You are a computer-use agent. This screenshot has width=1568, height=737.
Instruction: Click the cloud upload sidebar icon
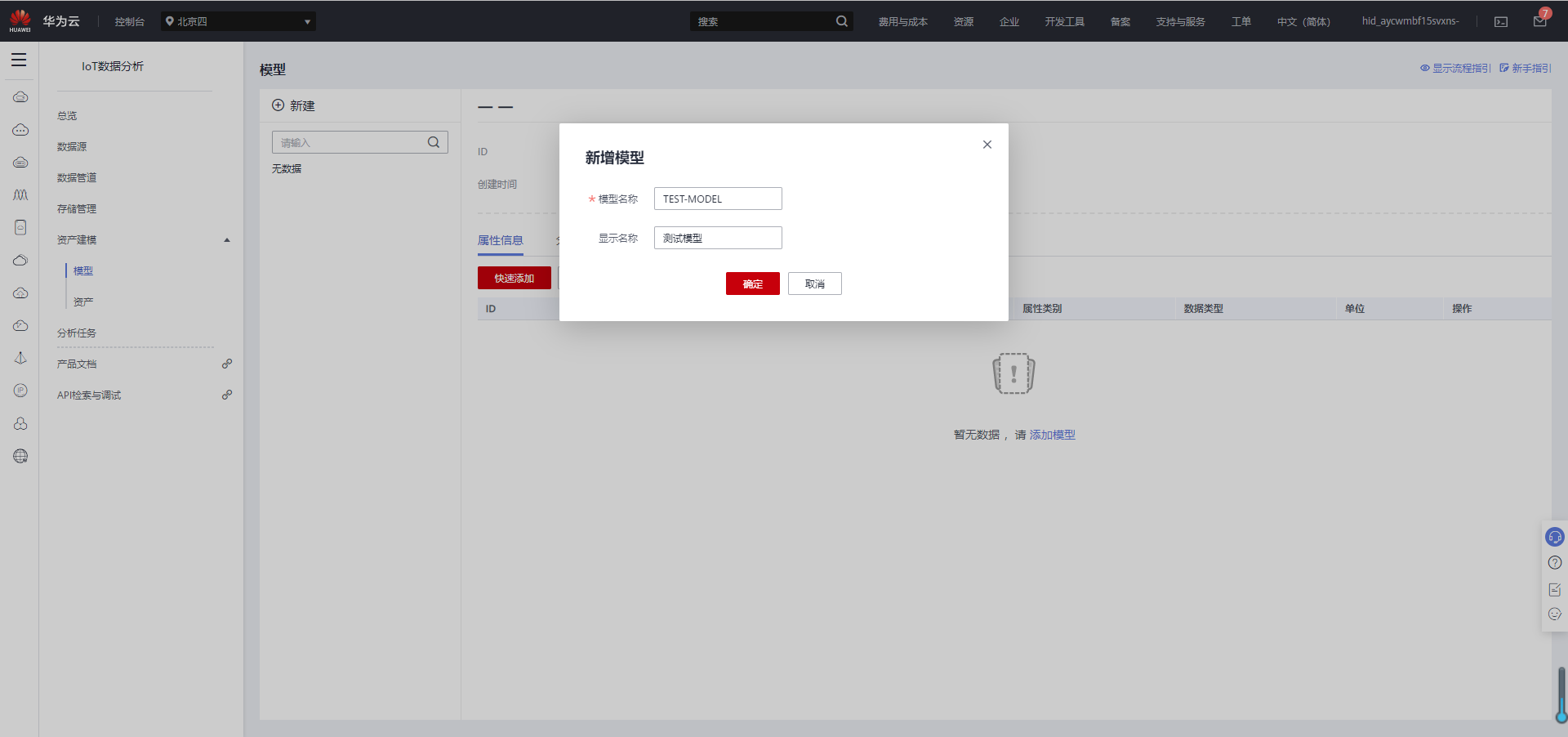point(20,293)
